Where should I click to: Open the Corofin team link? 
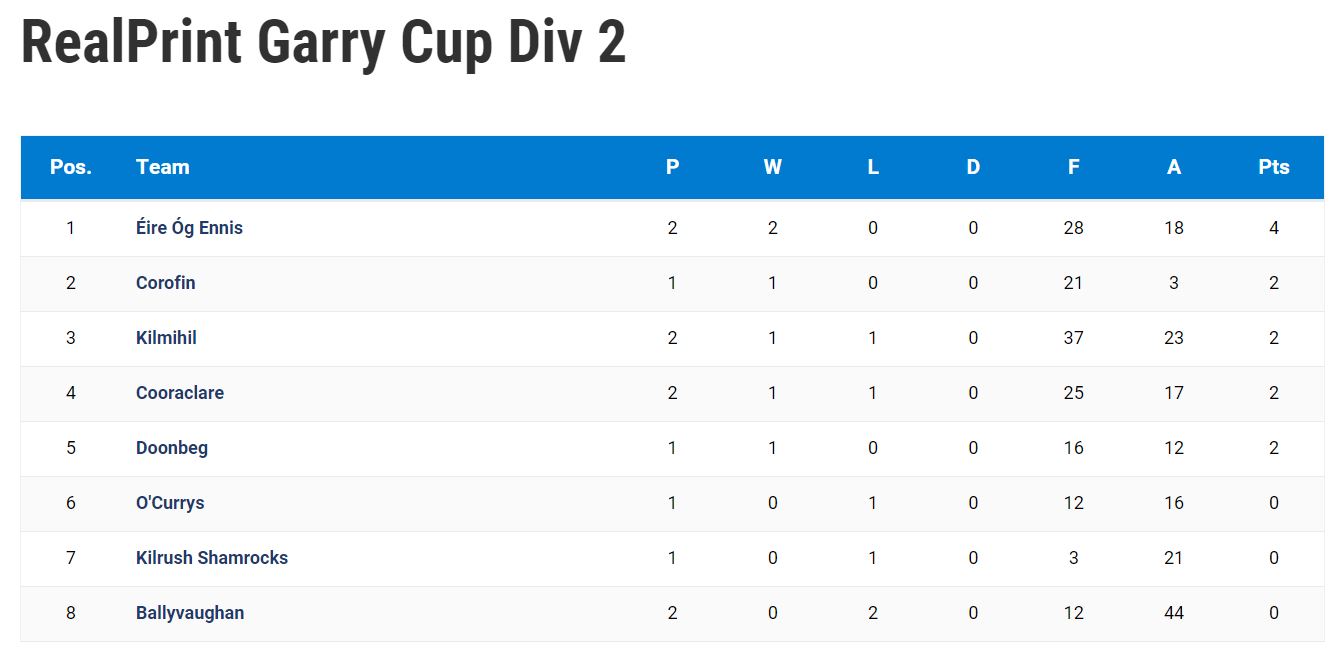165,283
